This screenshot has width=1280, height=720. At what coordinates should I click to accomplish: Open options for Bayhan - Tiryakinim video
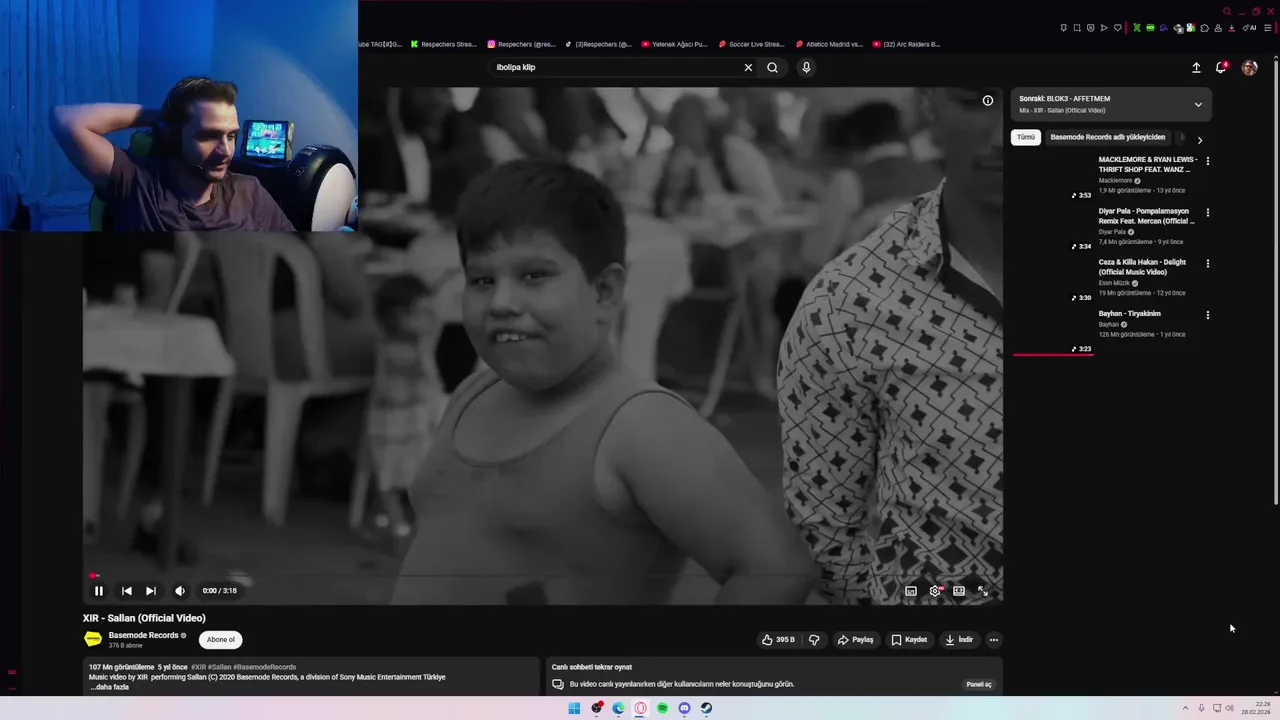coord(1208,315)
